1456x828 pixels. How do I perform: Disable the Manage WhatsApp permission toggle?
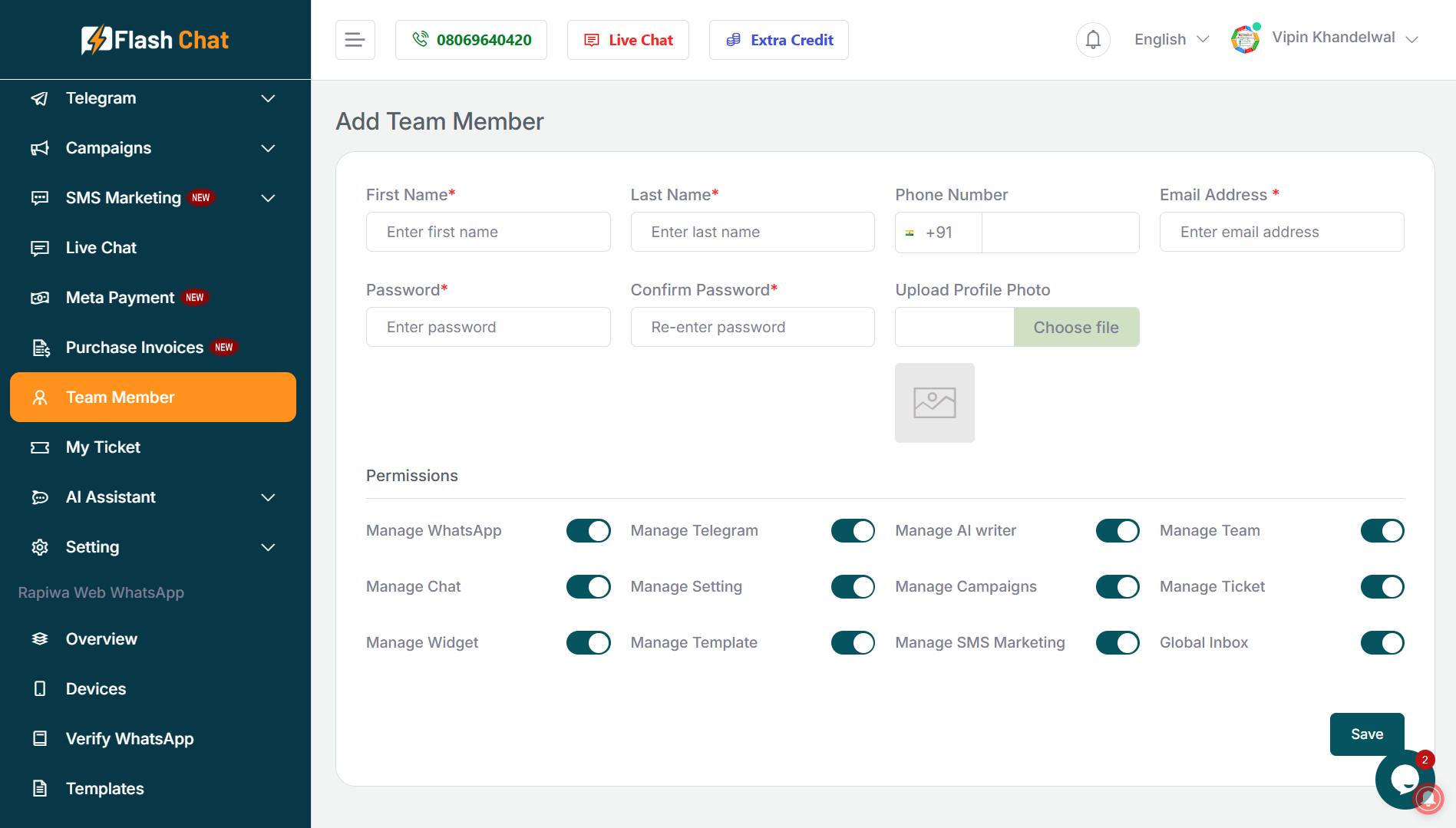click(x=588, y=531)
